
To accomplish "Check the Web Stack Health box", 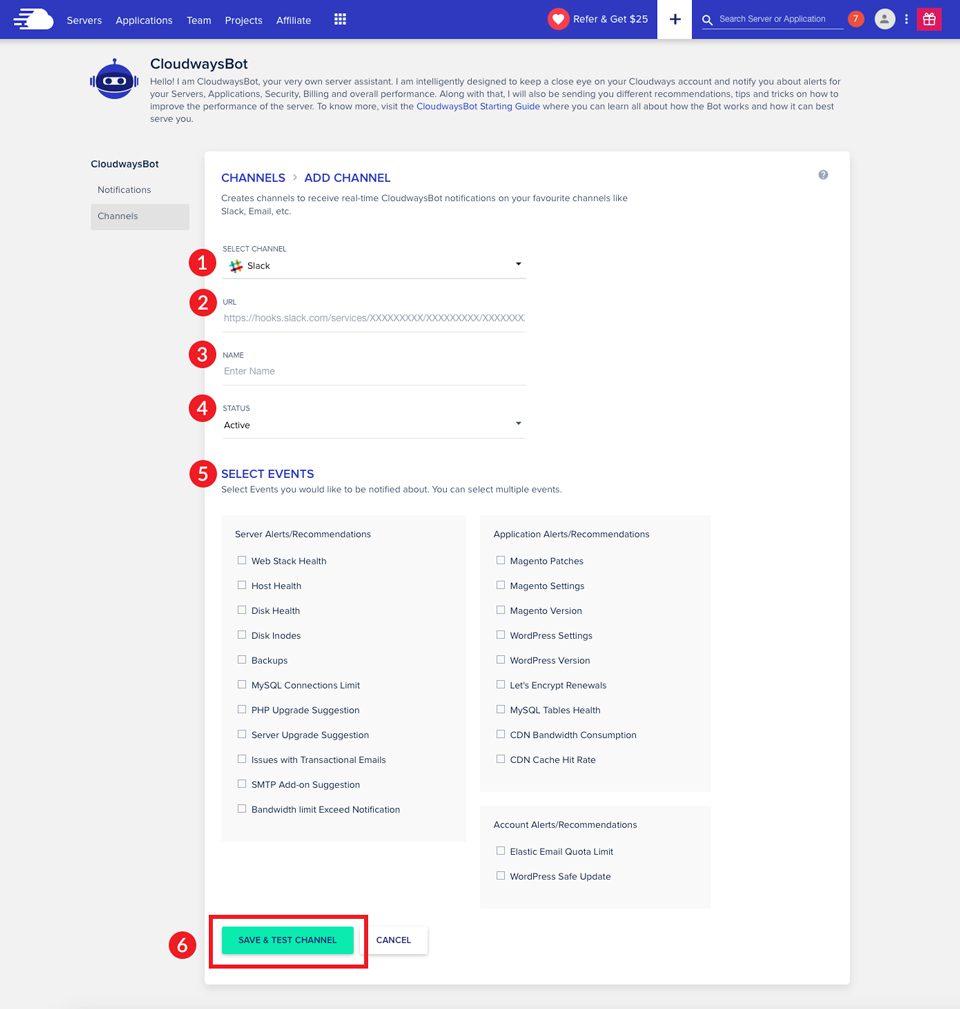I will tap(242, 560).
